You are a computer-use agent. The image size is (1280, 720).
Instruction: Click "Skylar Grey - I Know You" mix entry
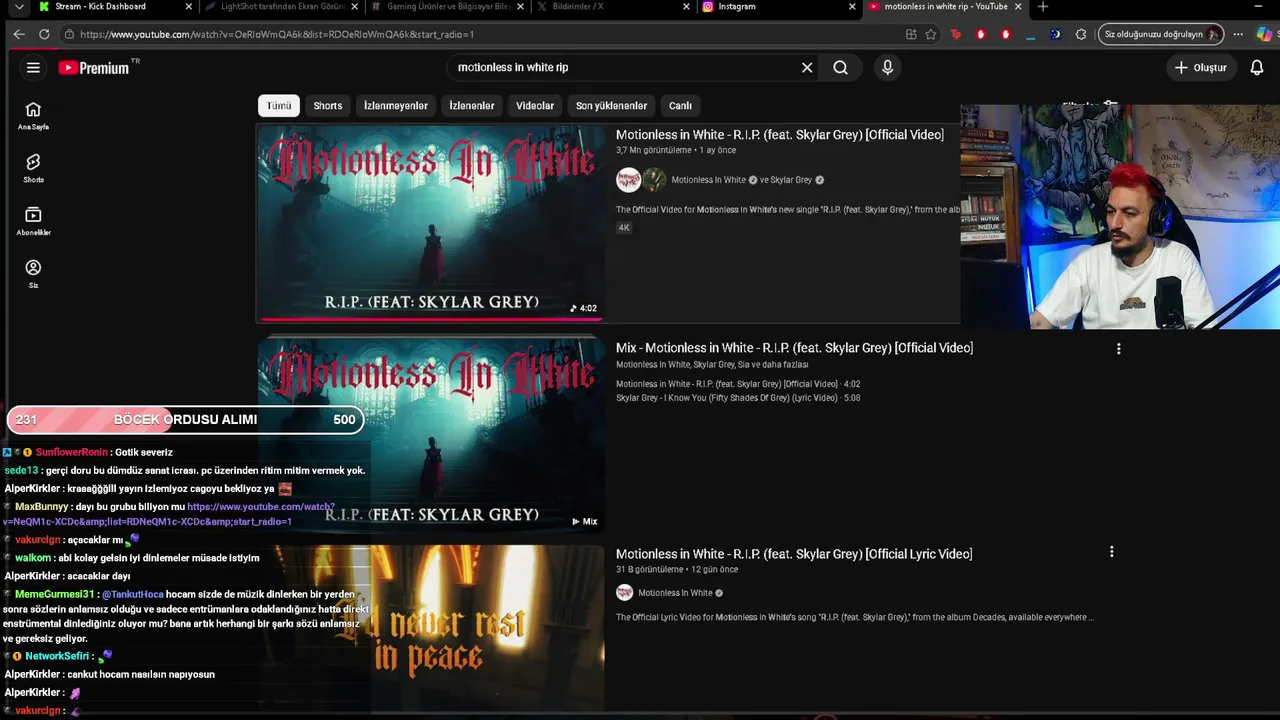click(x=738, y=398)
